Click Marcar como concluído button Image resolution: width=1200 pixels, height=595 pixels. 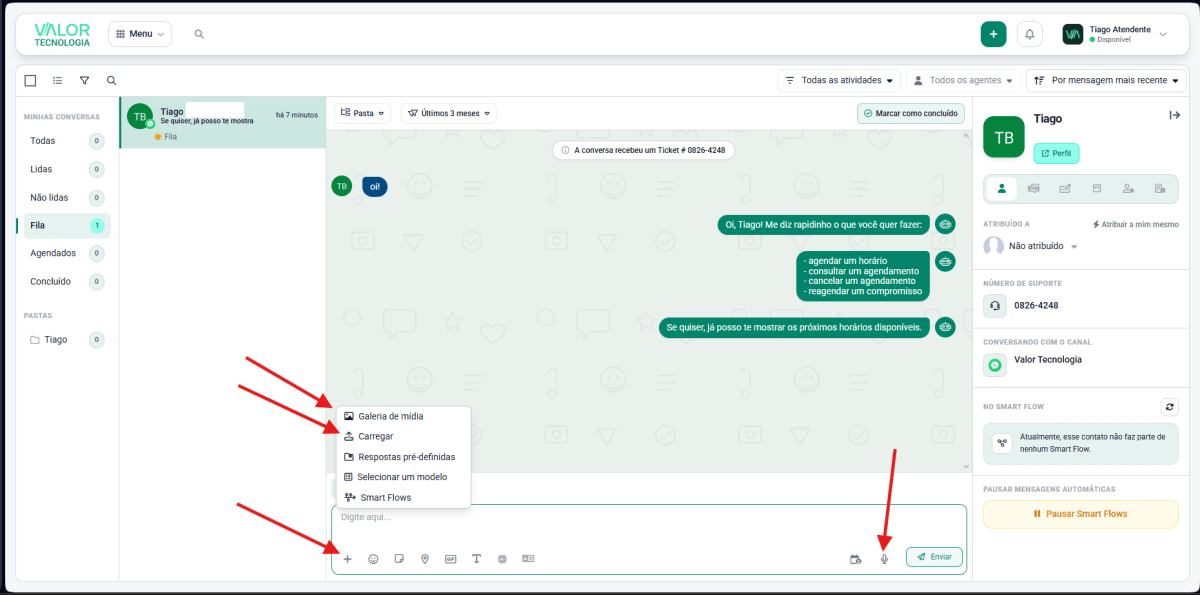point(911,113)
